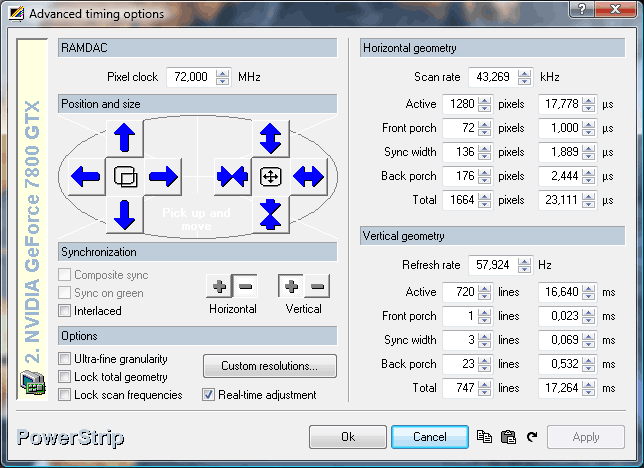Enable Ultra-fine granularity
The height and width of the screenshot is (468, 644).
[x=64, y=359]
